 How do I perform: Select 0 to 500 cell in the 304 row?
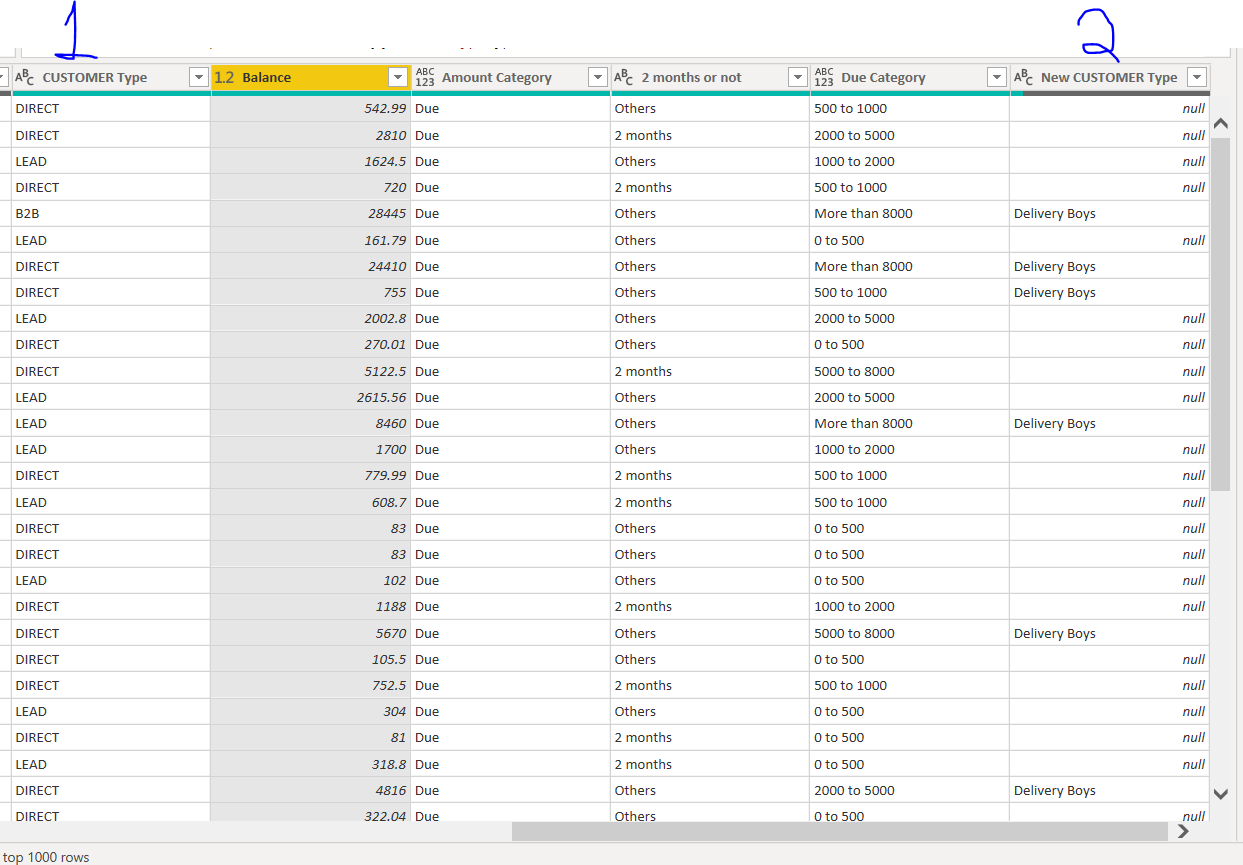pyautogui.click(x=909, y=711)
